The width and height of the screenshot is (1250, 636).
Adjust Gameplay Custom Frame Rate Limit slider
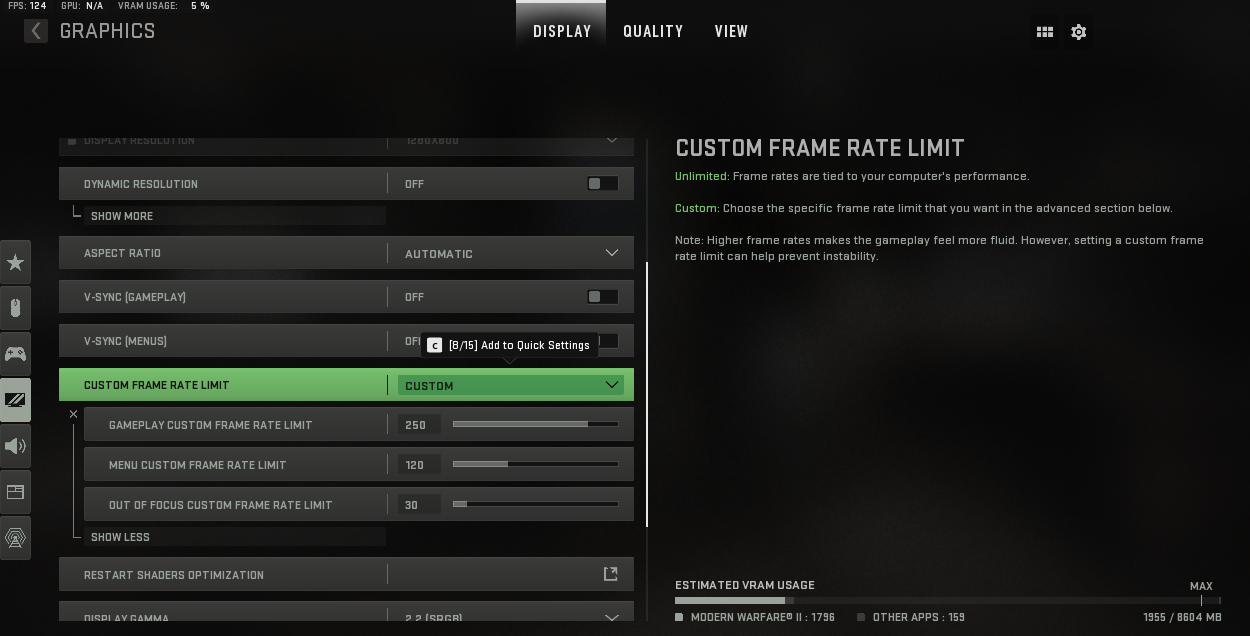click(x=535, y=425)
